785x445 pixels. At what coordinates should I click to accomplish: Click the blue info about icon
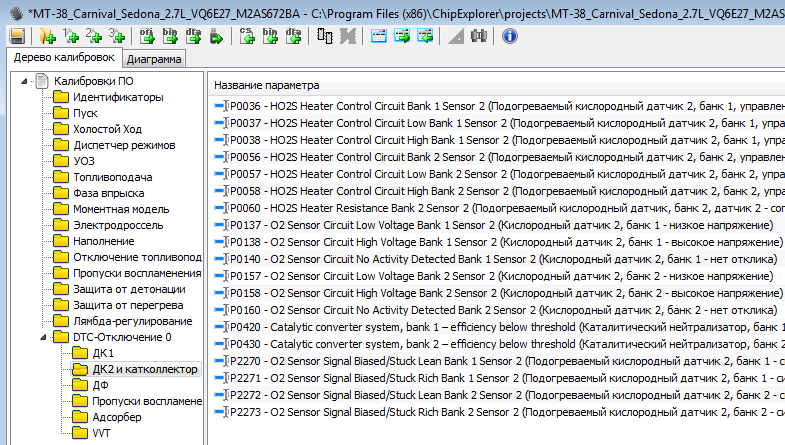coord(509,36)
